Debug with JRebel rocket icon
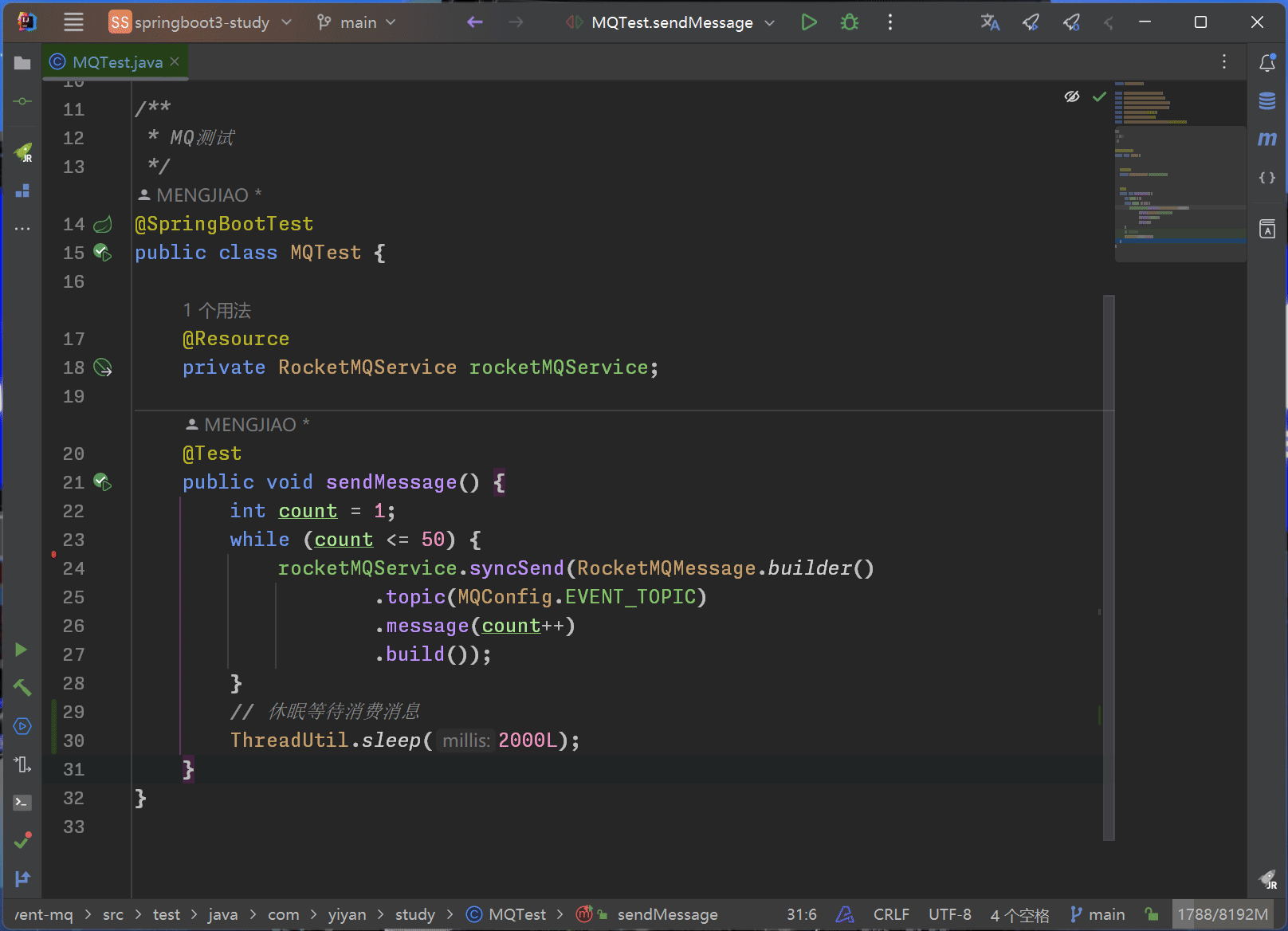 1071,22
